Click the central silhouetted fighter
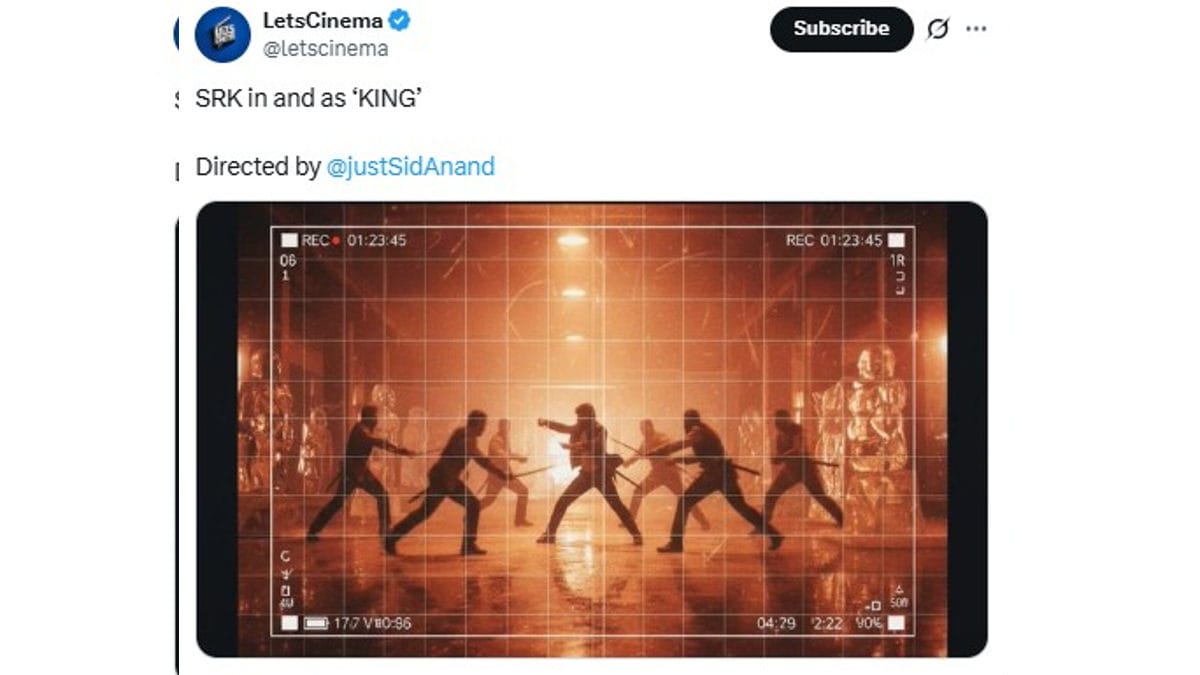Screen dimensions: 1200x675 (590, 470)
